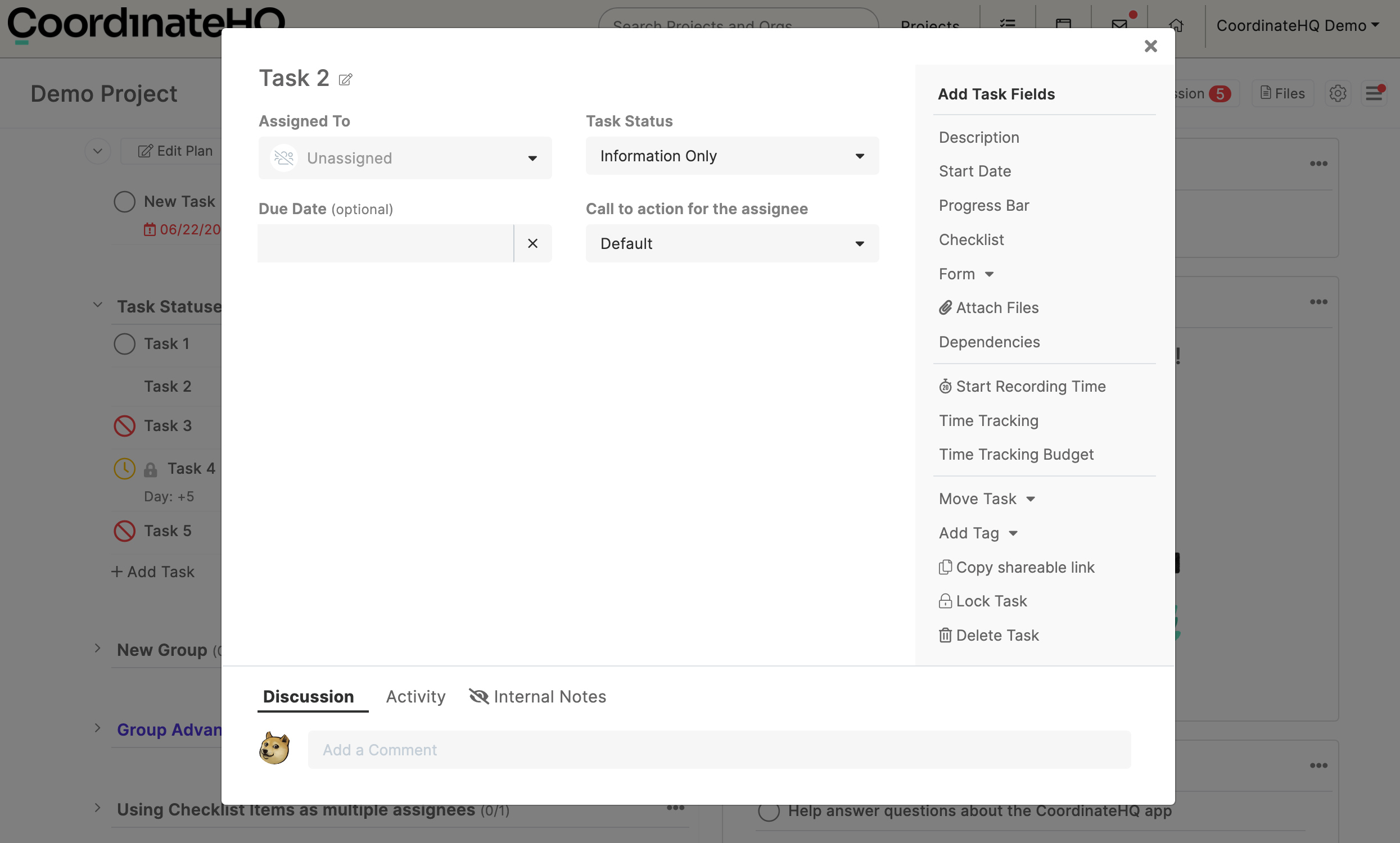Open the topmost three-dot menu in right panel
This screenshot has width=1400, height=843.
point(1318,164)
